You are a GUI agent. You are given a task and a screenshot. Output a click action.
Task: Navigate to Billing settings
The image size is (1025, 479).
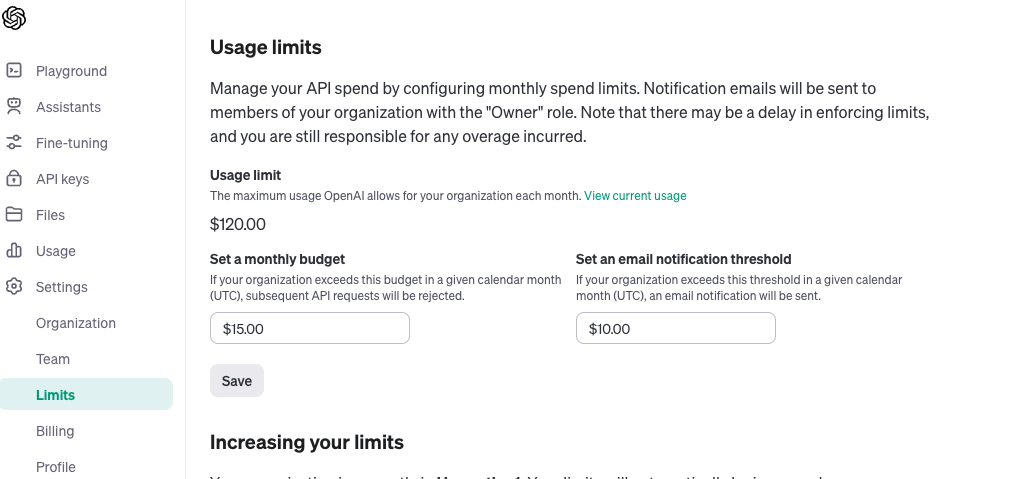[55, 431]
